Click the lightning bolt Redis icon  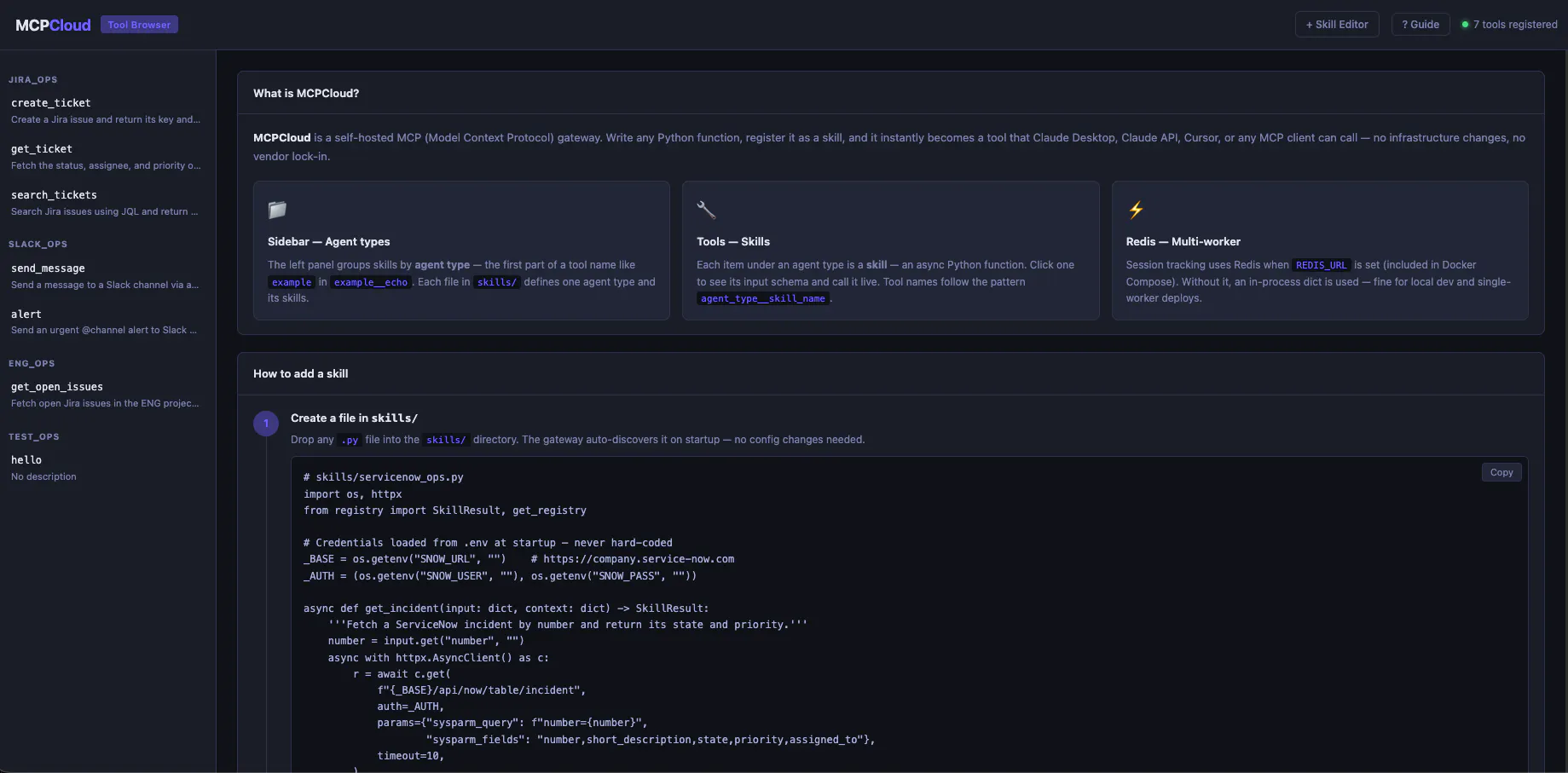(x=1136, y=210)
